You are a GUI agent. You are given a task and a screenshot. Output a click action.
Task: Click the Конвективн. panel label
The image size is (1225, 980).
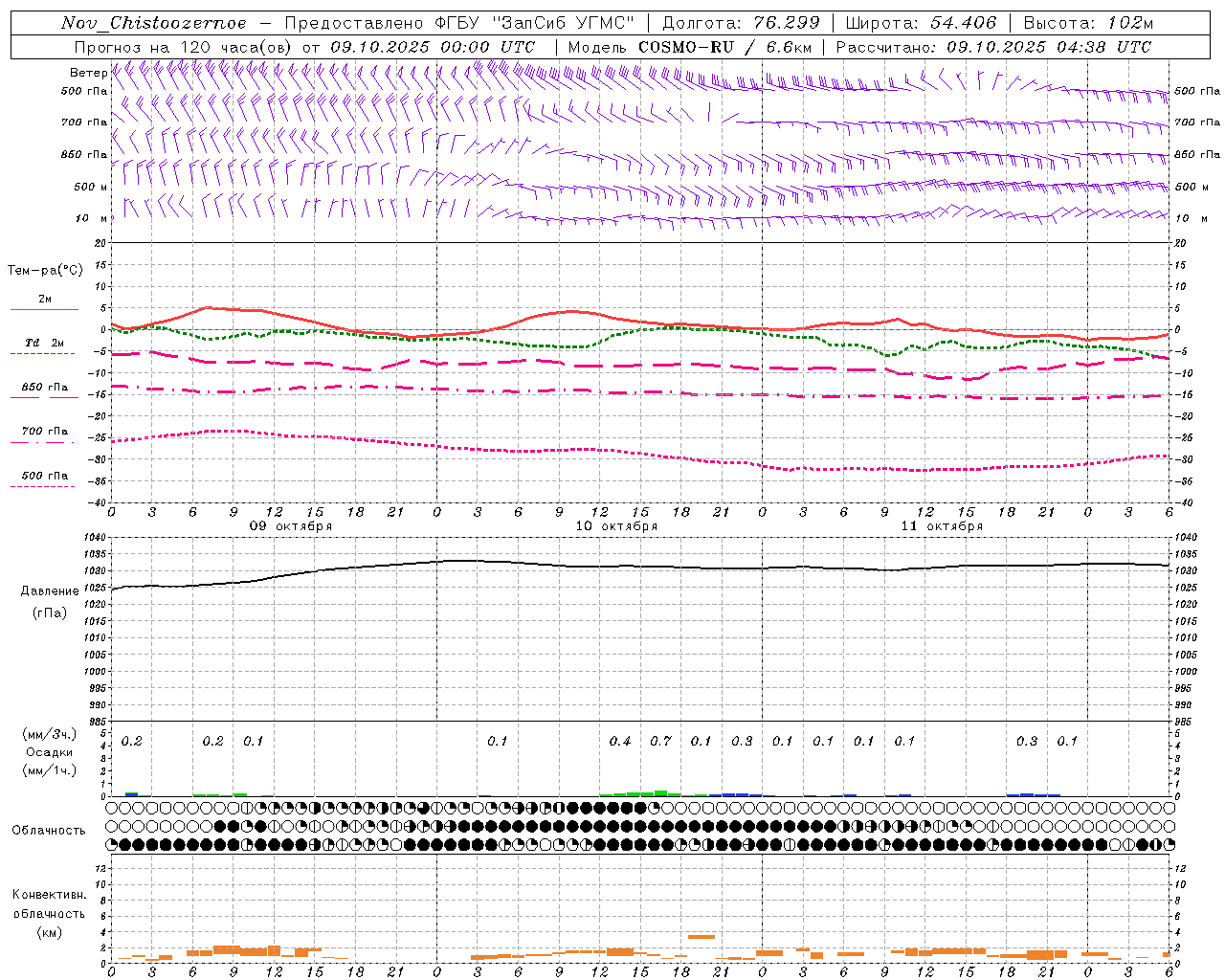pos(49,895)
